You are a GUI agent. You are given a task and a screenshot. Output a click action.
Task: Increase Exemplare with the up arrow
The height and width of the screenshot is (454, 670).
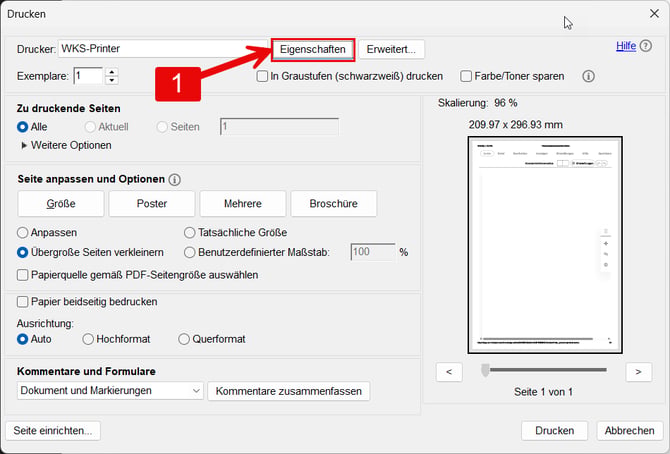pos(112,72)
